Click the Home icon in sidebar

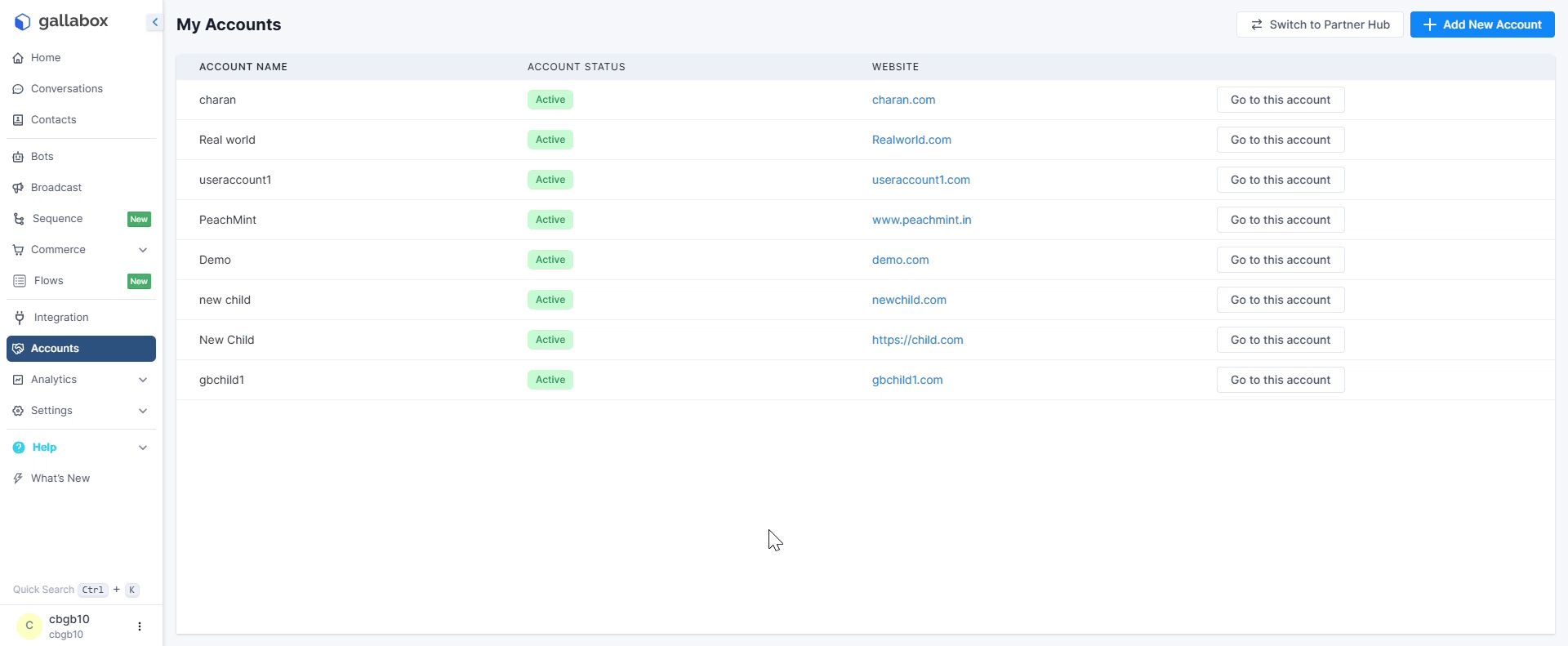tap(18, 58)
